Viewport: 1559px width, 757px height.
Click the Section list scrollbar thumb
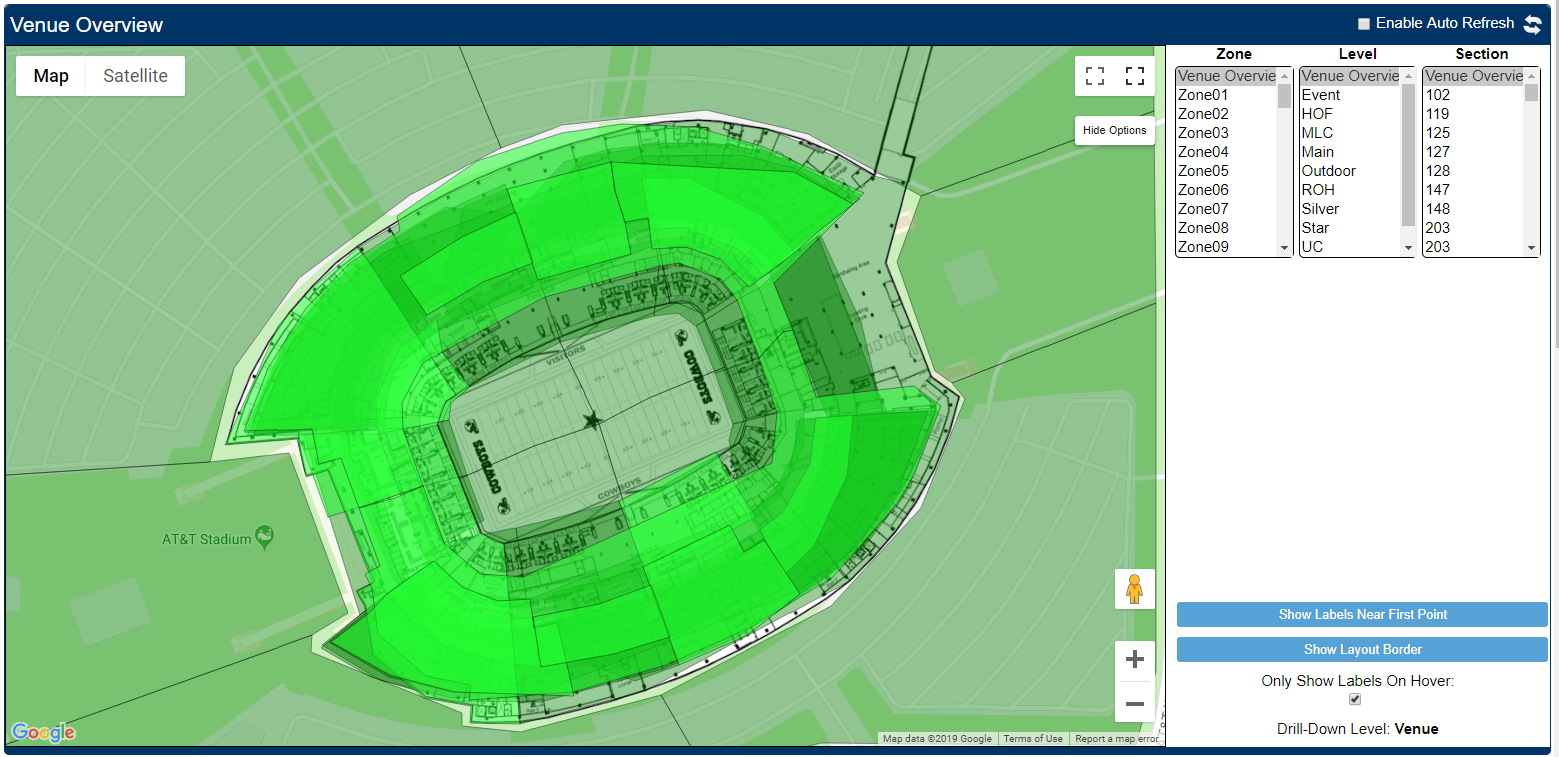click(1531, 93)
